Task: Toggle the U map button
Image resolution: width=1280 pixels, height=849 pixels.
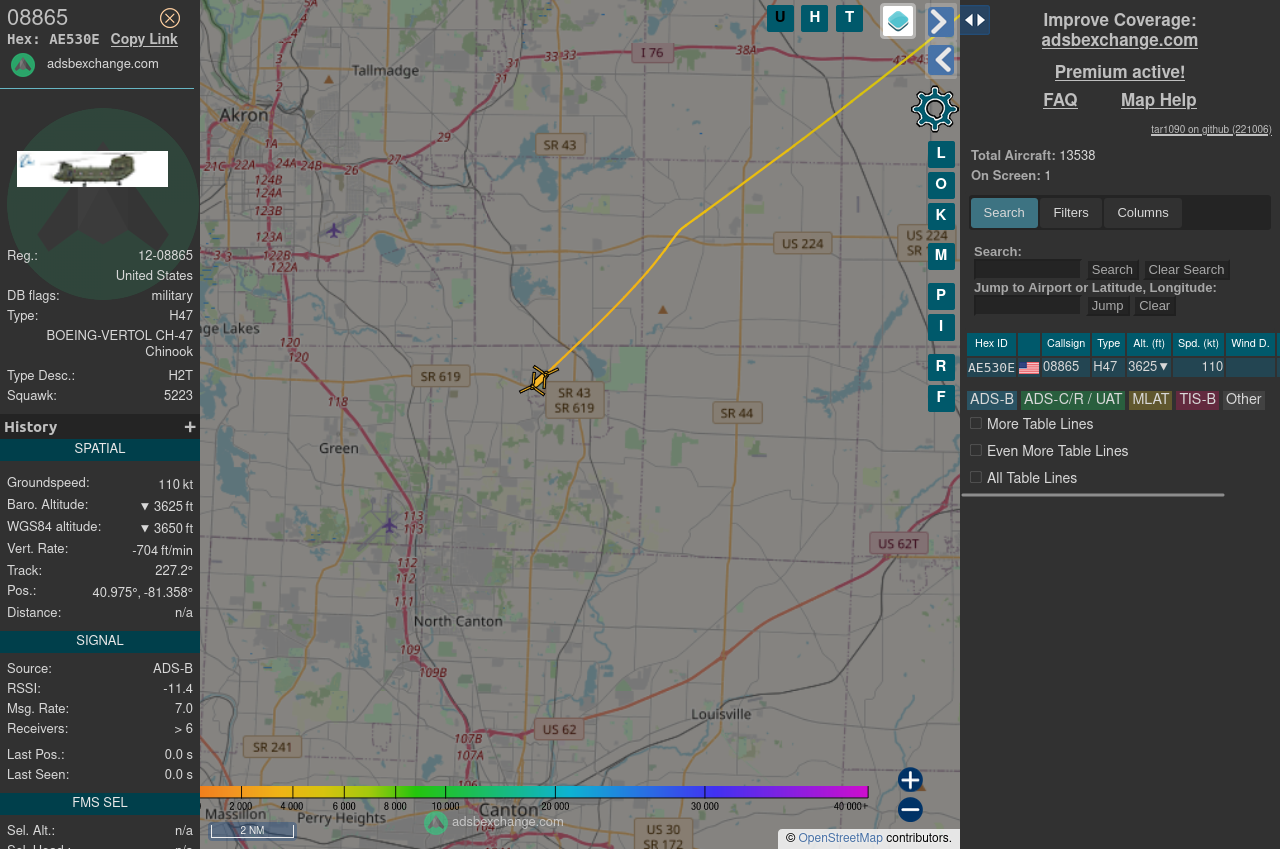Action: pyautogui.click(x=780, y=18)
